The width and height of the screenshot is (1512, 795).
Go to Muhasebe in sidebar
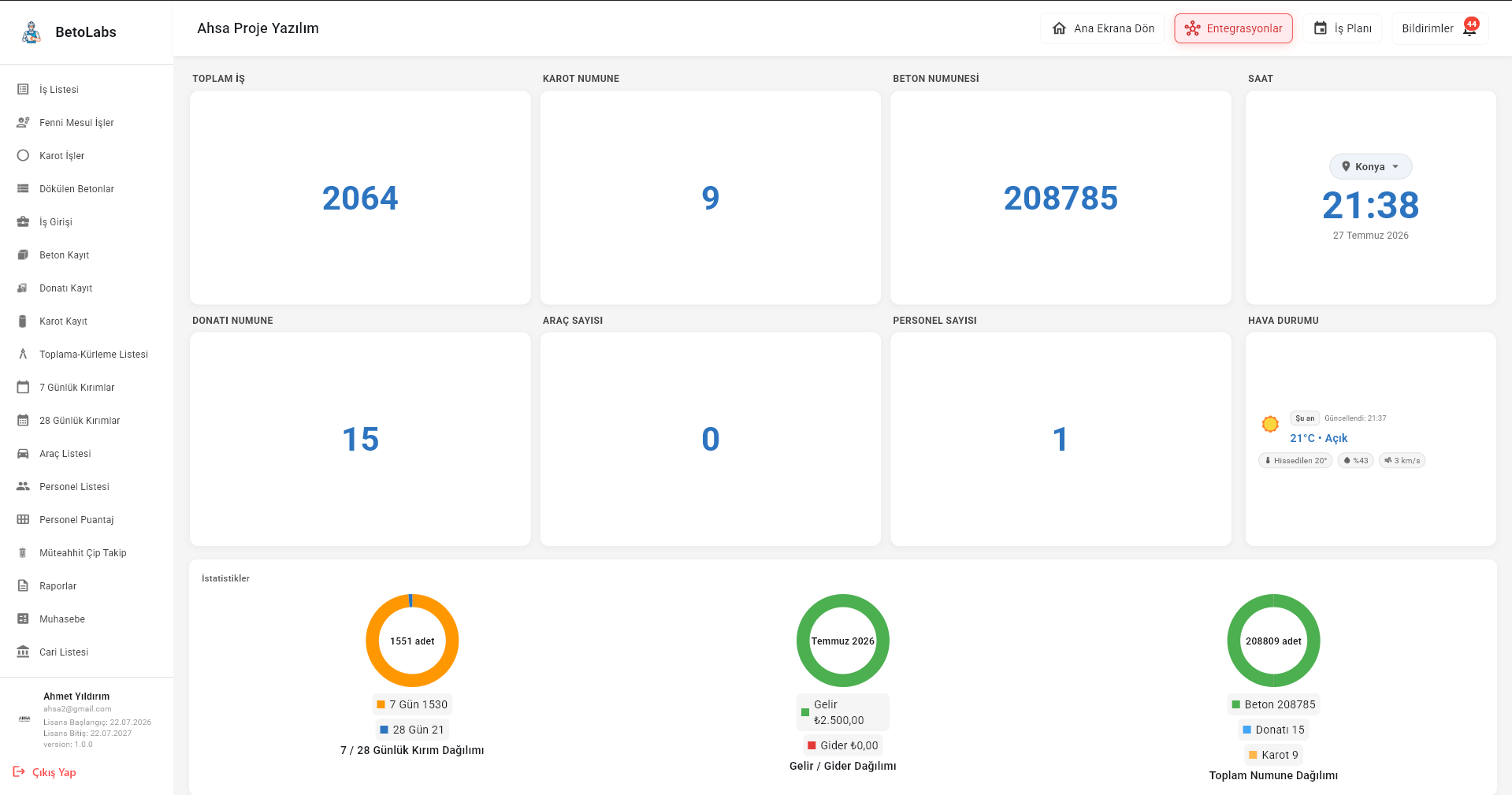click(x=87, y=619)
